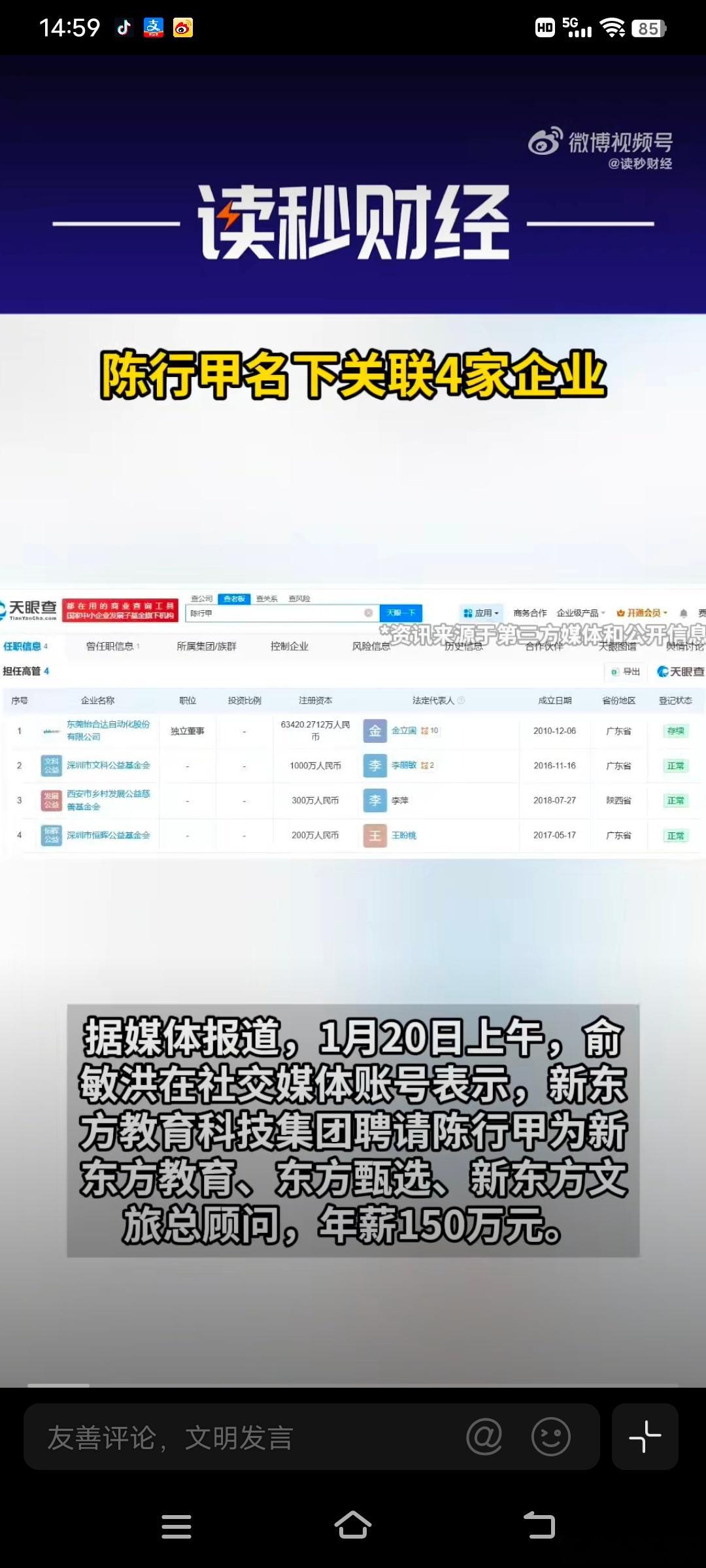Go to the Android home screen button

[353, 1526]
